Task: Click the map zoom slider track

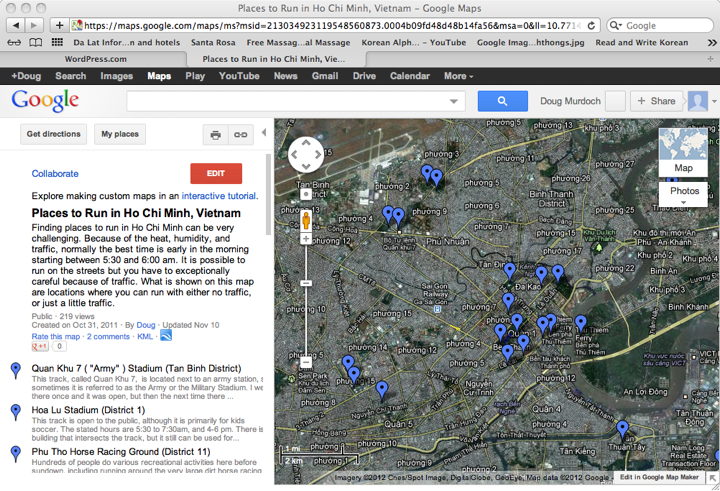Action: click(306, 300)
